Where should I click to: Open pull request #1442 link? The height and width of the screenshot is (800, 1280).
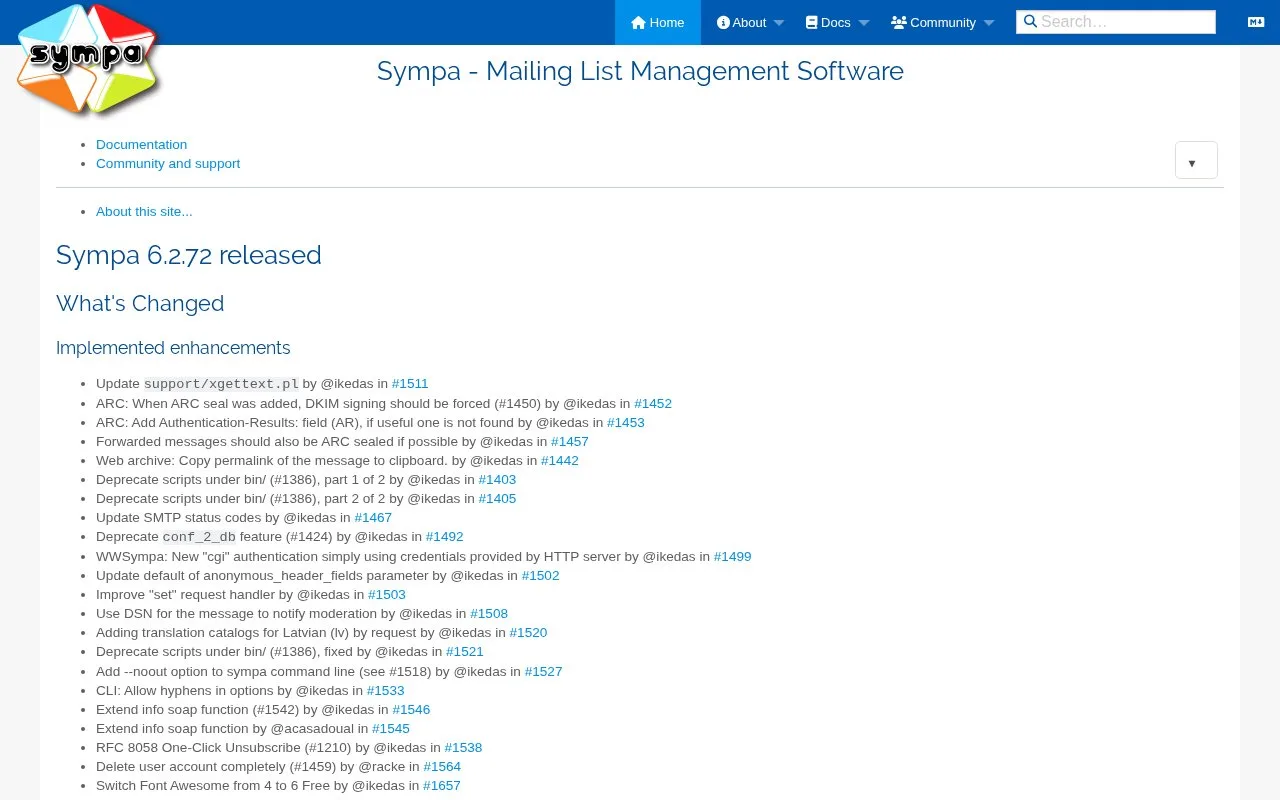[560, 461]
